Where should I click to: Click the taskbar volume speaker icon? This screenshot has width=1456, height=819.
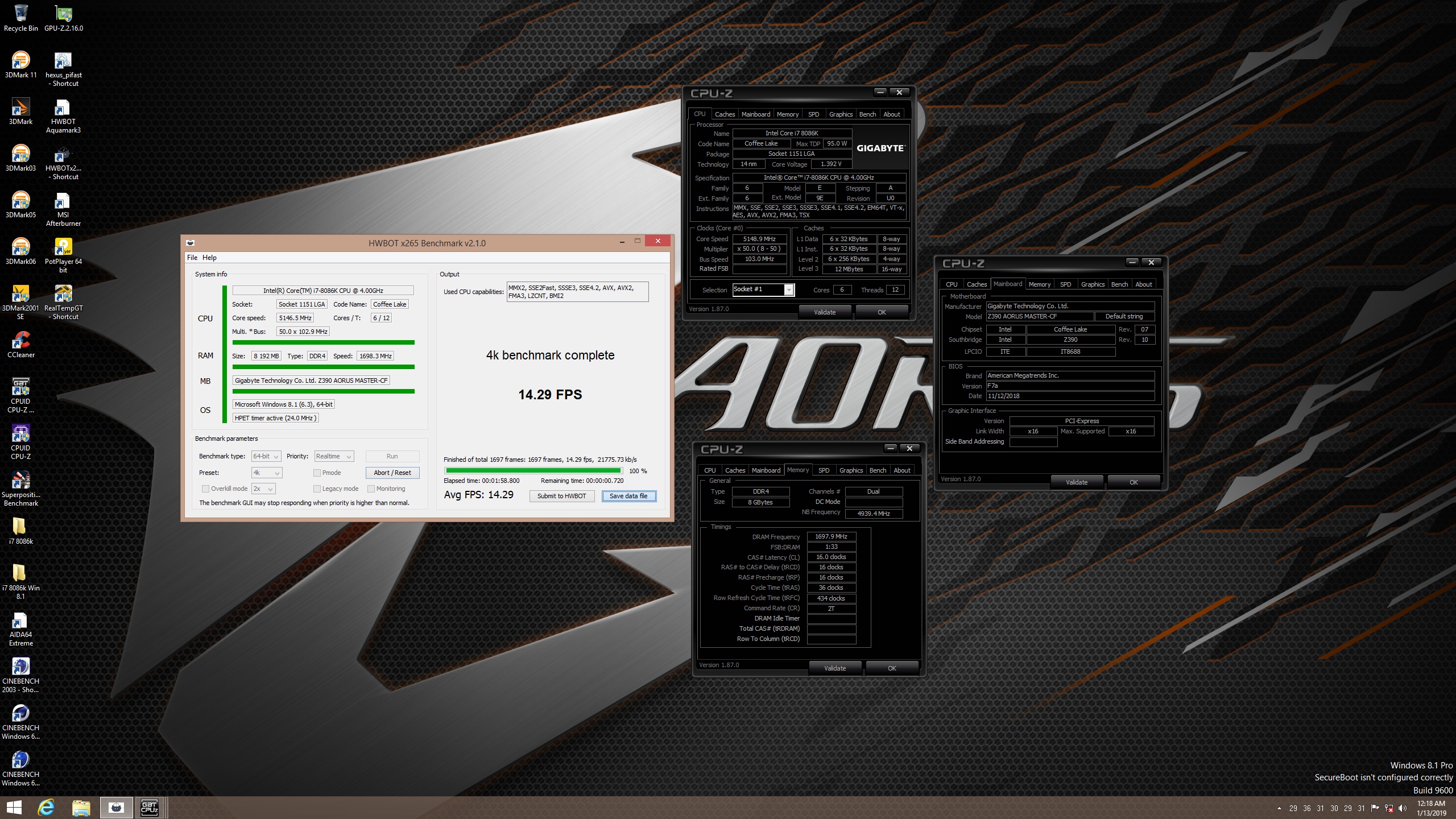[1403, 808]
